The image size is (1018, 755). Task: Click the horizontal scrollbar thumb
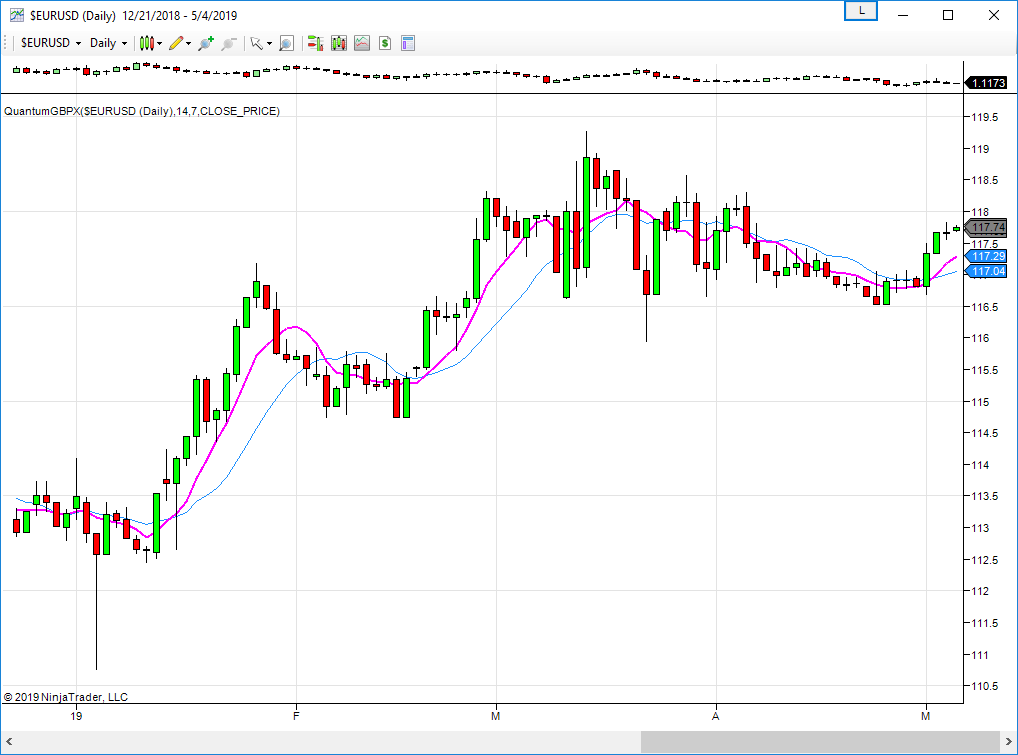pyautogui.click(x=820, y=741)
